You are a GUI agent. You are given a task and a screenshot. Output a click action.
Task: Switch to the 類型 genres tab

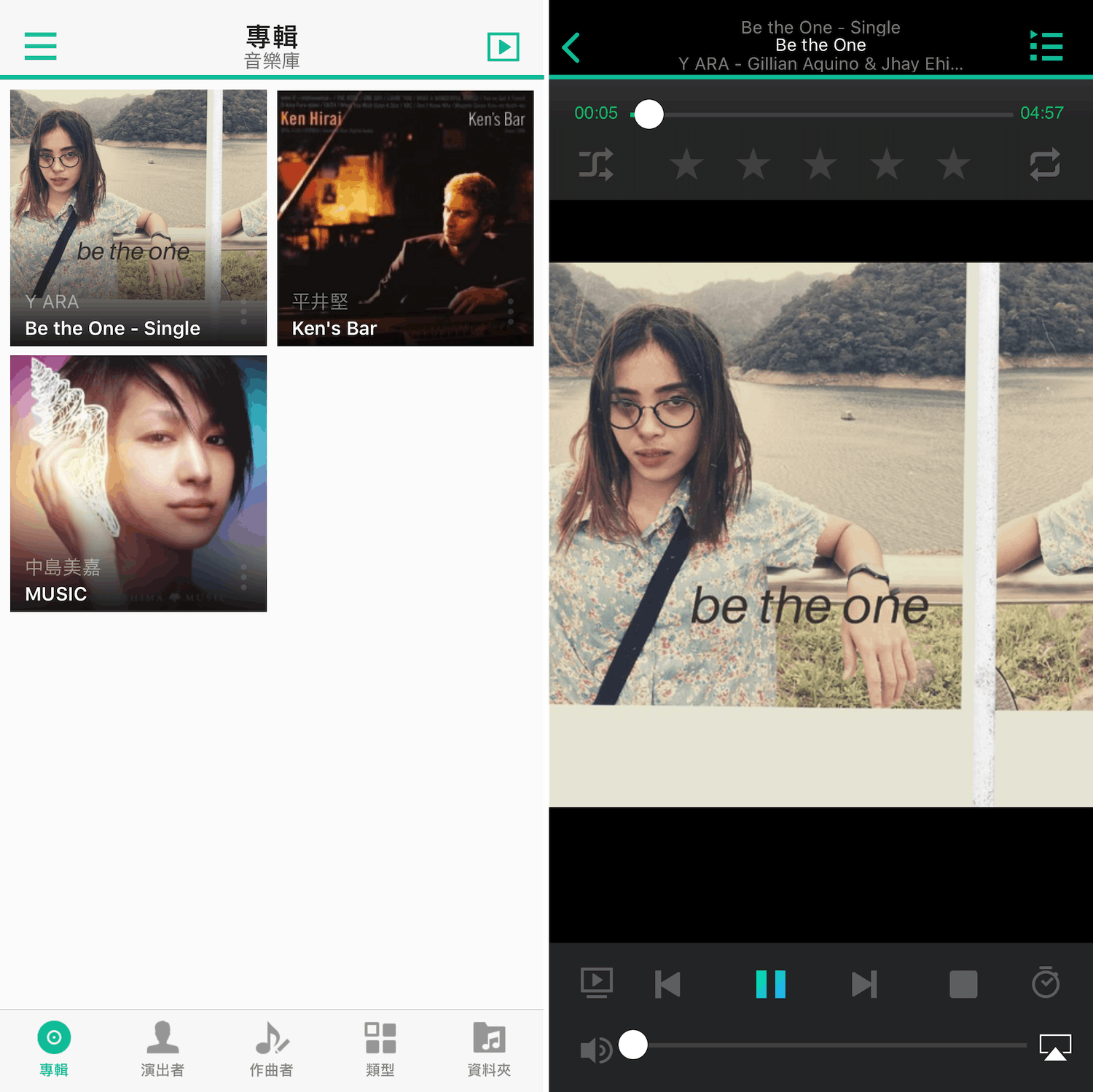(x=380, y=1049)
